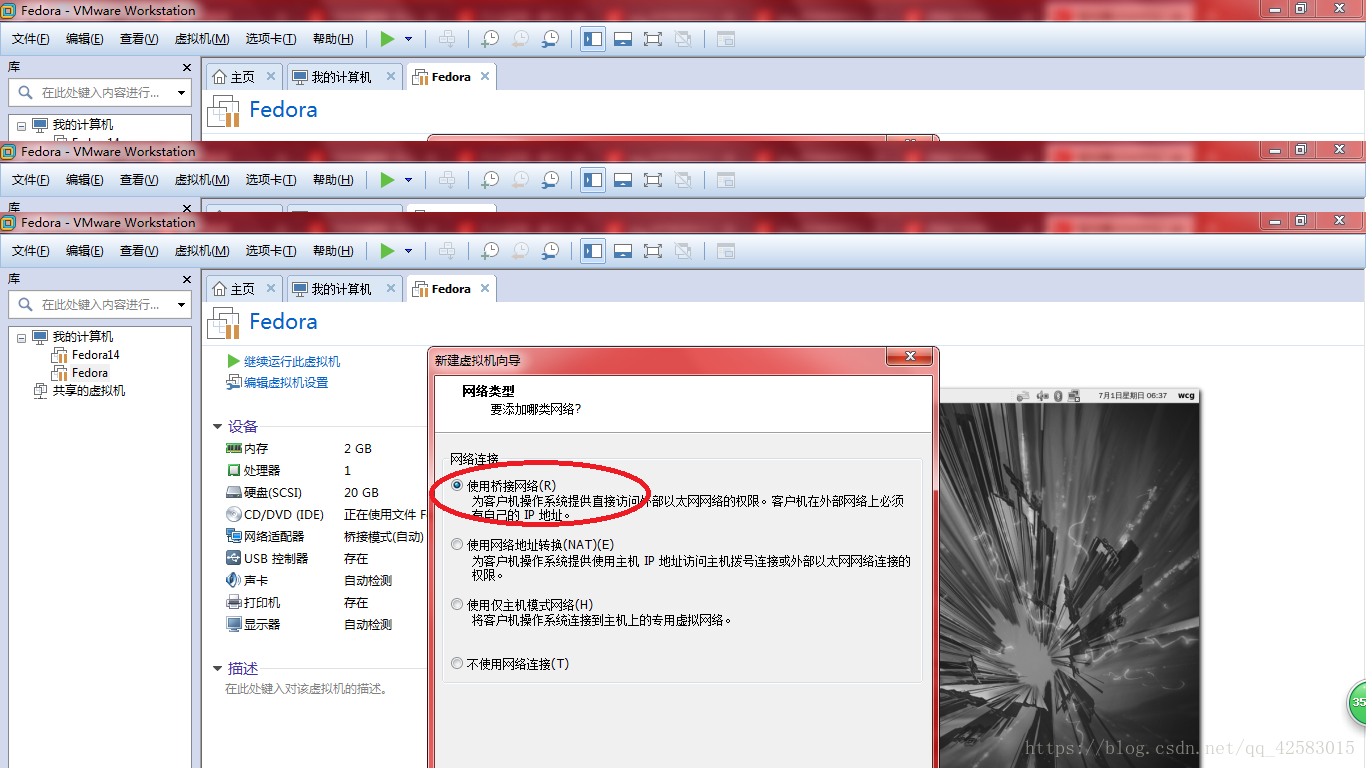This screenshot has height=768, width=1366.
Task: Click the 硬盘(SCSI) hard disk icon
Action: 234,492
